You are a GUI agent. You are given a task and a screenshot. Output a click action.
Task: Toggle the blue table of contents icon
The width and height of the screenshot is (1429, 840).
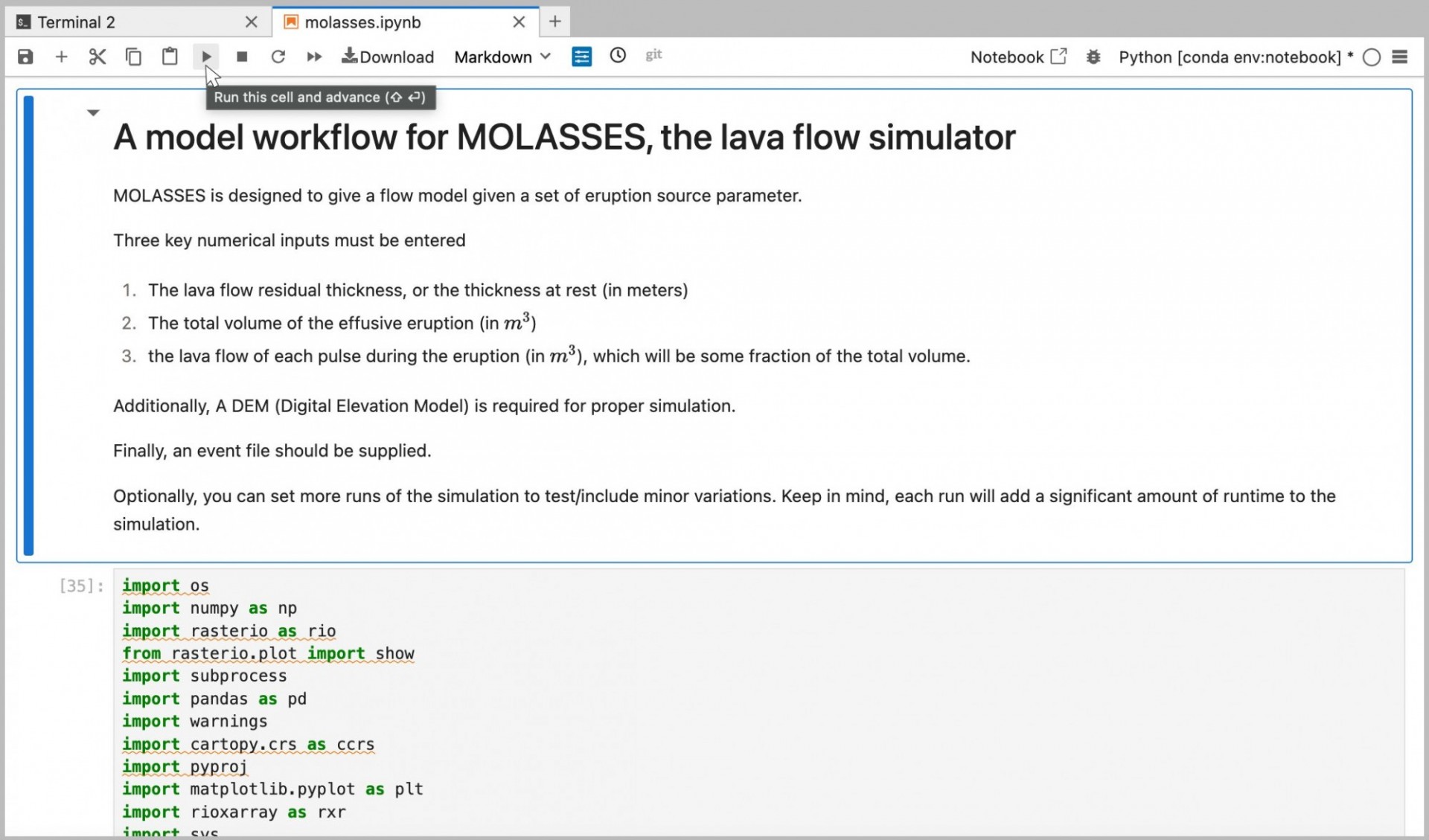582,57
